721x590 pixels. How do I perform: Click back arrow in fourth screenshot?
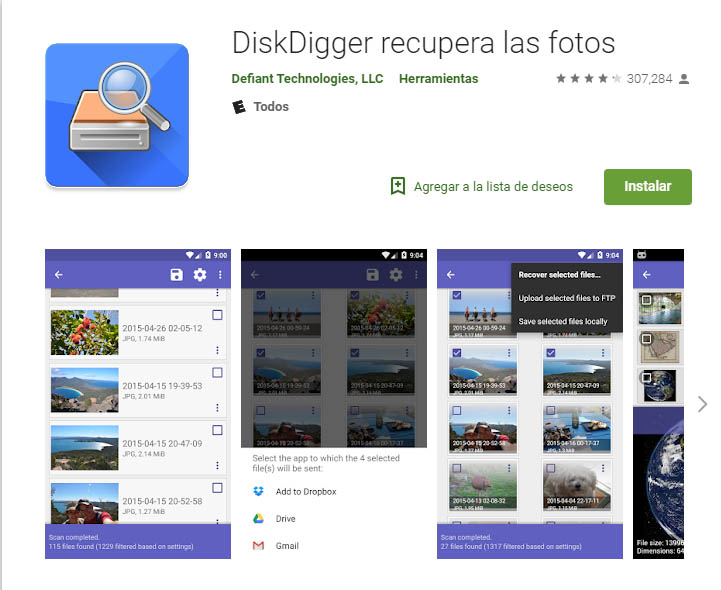647,275
